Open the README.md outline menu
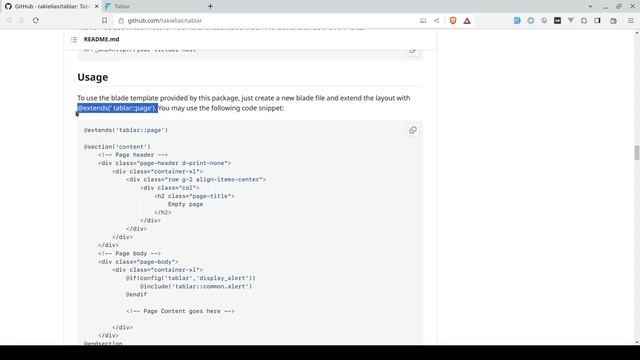Image resolution: width=640 pixels, height=360 pixels. coord(74,40)
